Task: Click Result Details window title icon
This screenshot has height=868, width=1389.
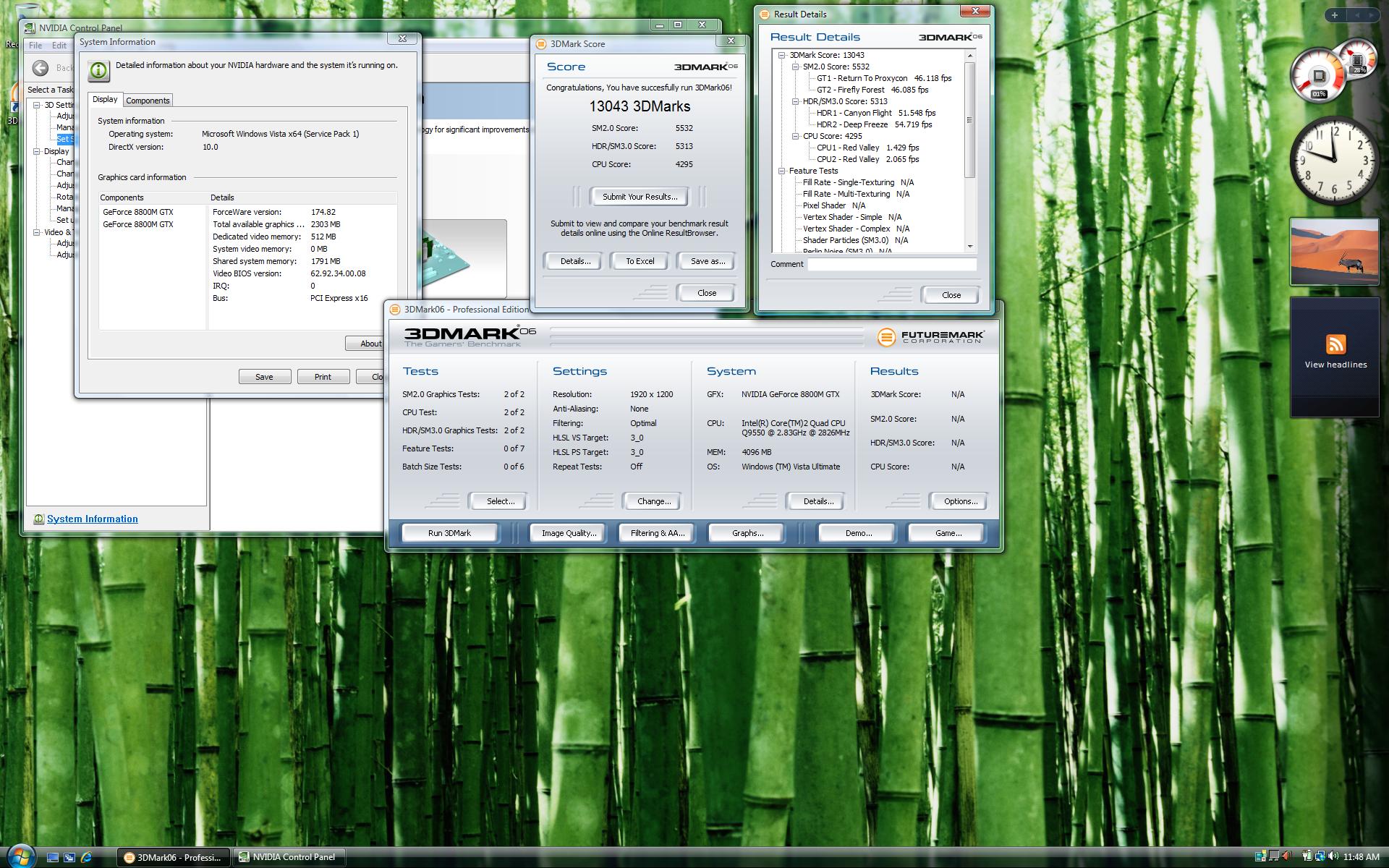Action: (x=764, y=14)
